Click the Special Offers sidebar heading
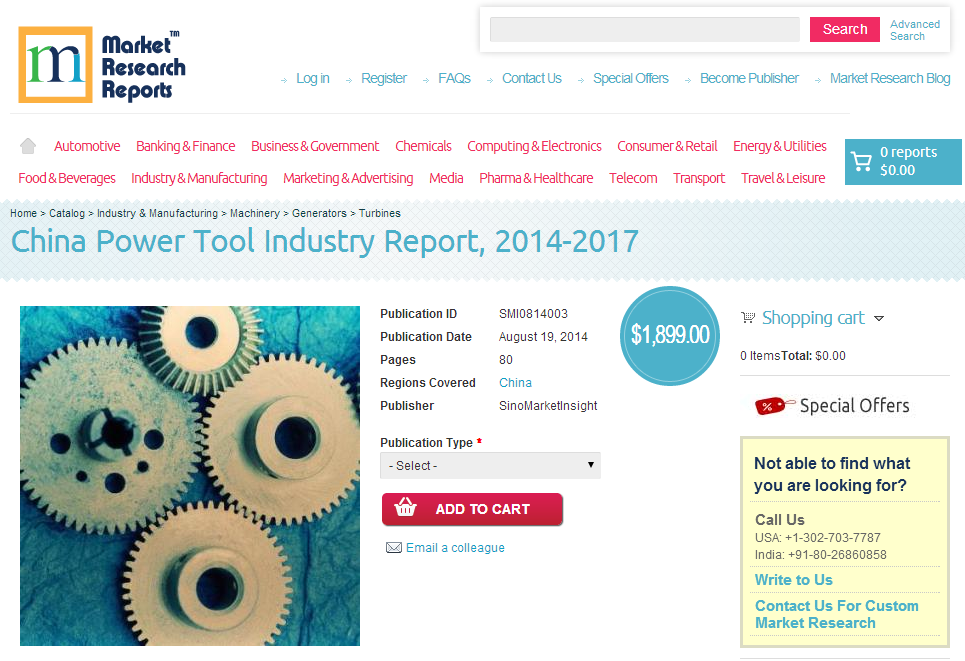Screen dimensions: 965x661 (854, 406)
